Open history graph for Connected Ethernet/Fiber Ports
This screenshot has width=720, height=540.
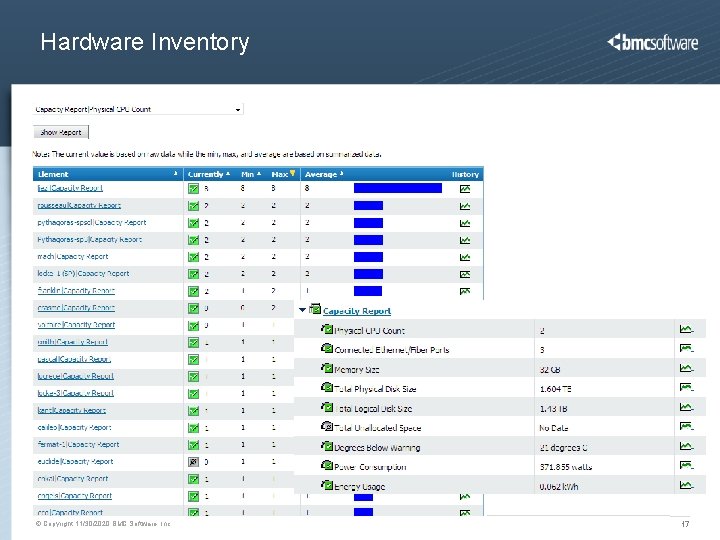tap(686, 349)
